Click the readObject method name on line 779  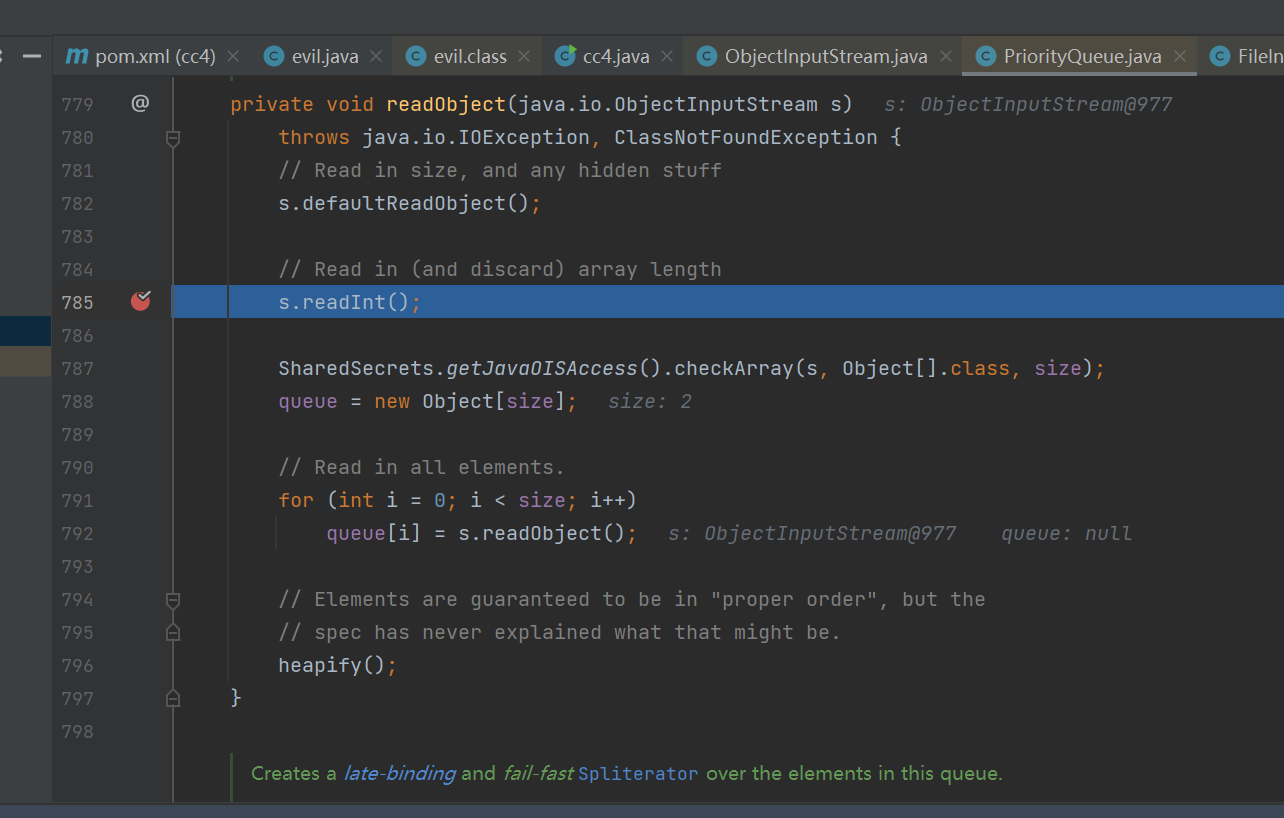pos(446,104)
